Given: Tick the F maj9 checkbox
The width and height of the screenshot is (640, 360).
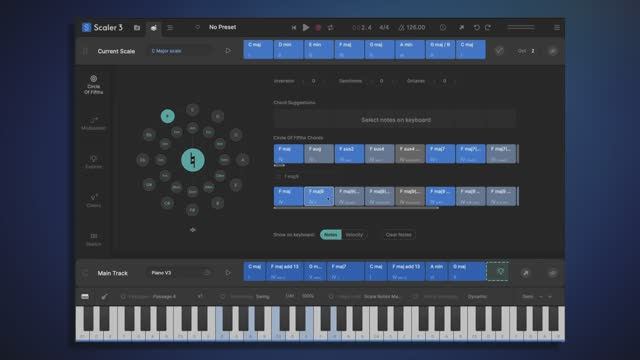Looking at the screenshot, I should 278,176.
